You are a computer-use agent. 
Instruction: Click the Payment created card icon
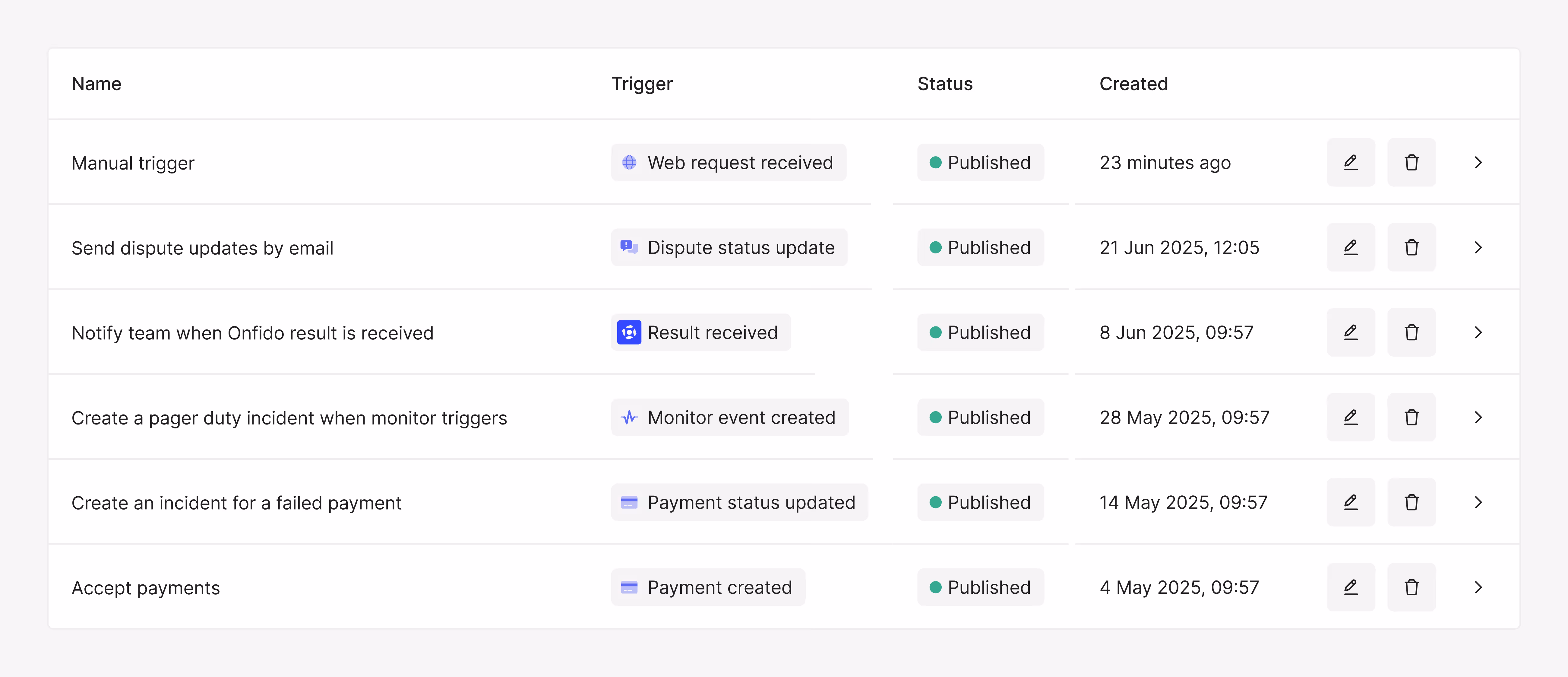(629, 587)
